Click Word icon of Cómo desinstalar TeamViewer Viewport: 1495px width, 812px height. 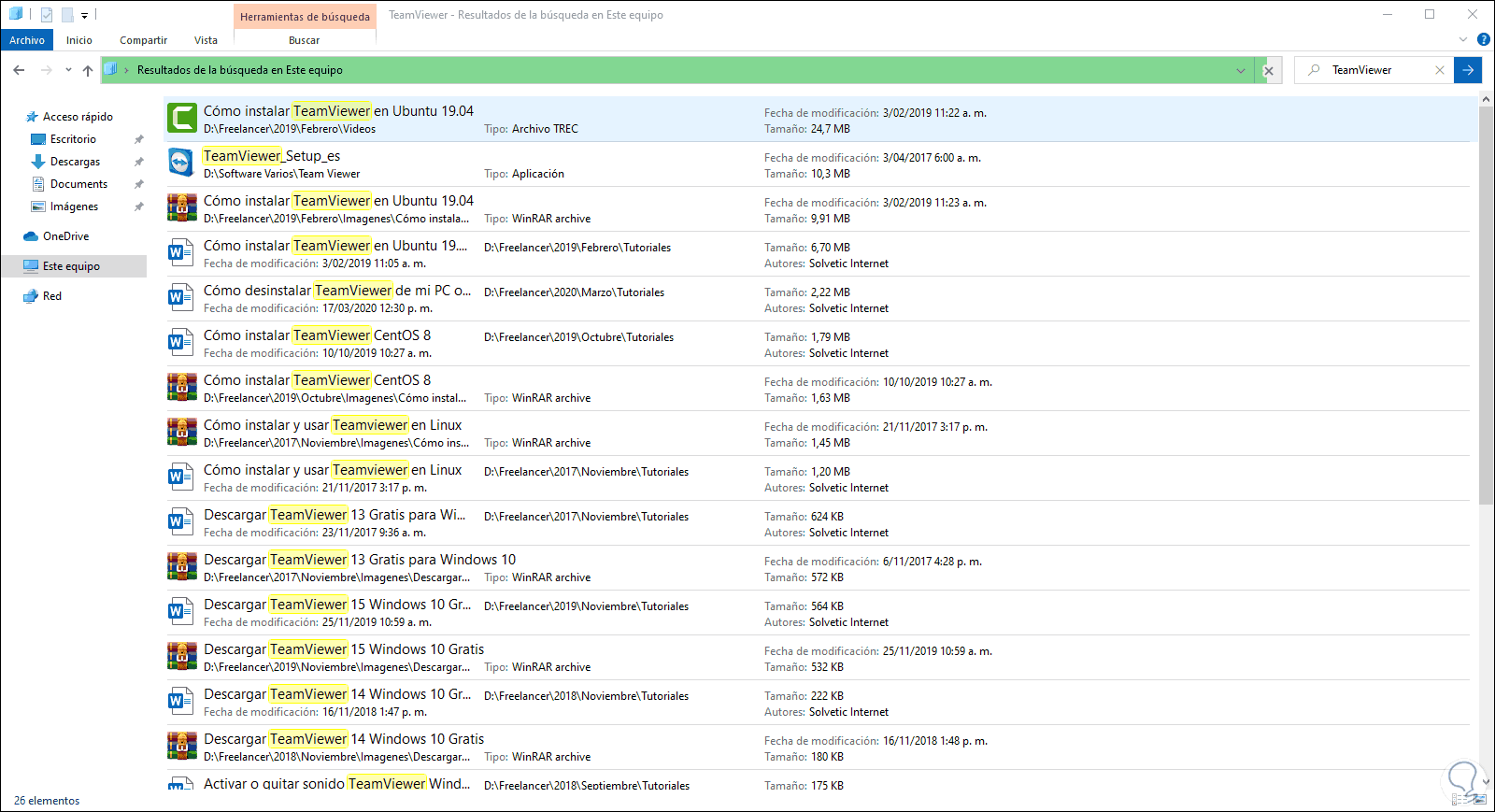coord(180,297)
